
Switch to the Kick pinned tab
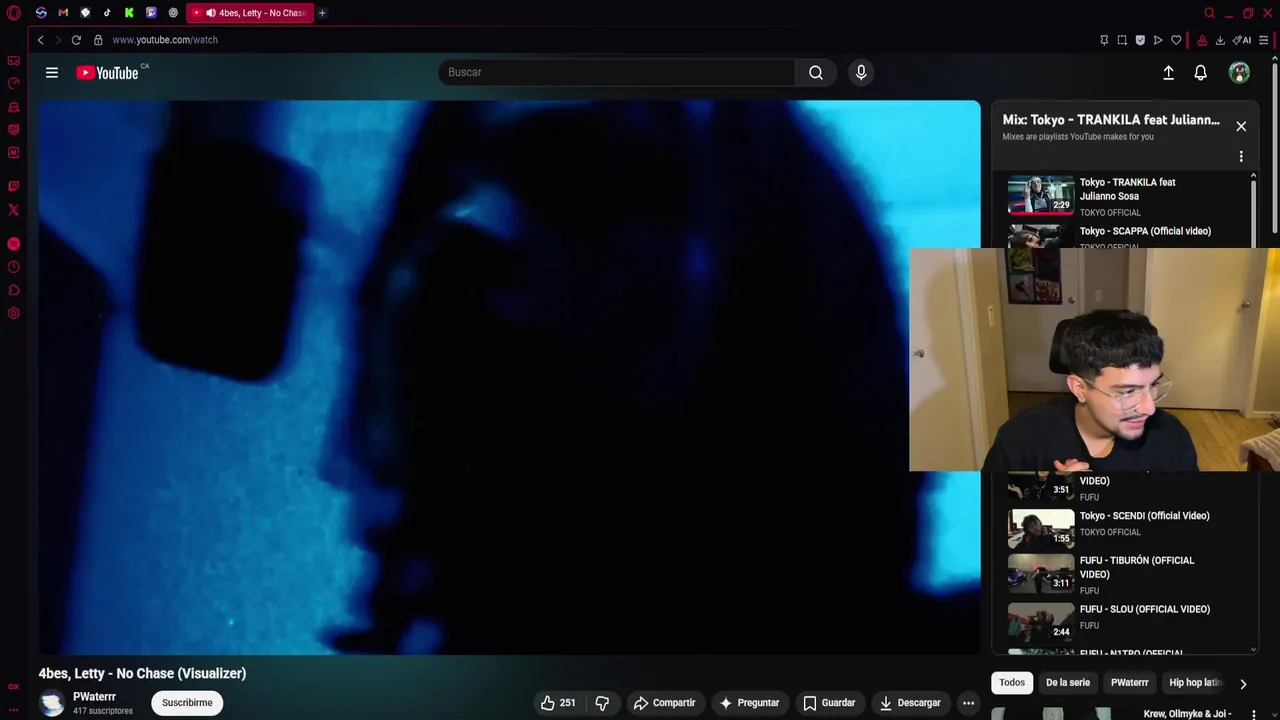(x=129, y=13)
